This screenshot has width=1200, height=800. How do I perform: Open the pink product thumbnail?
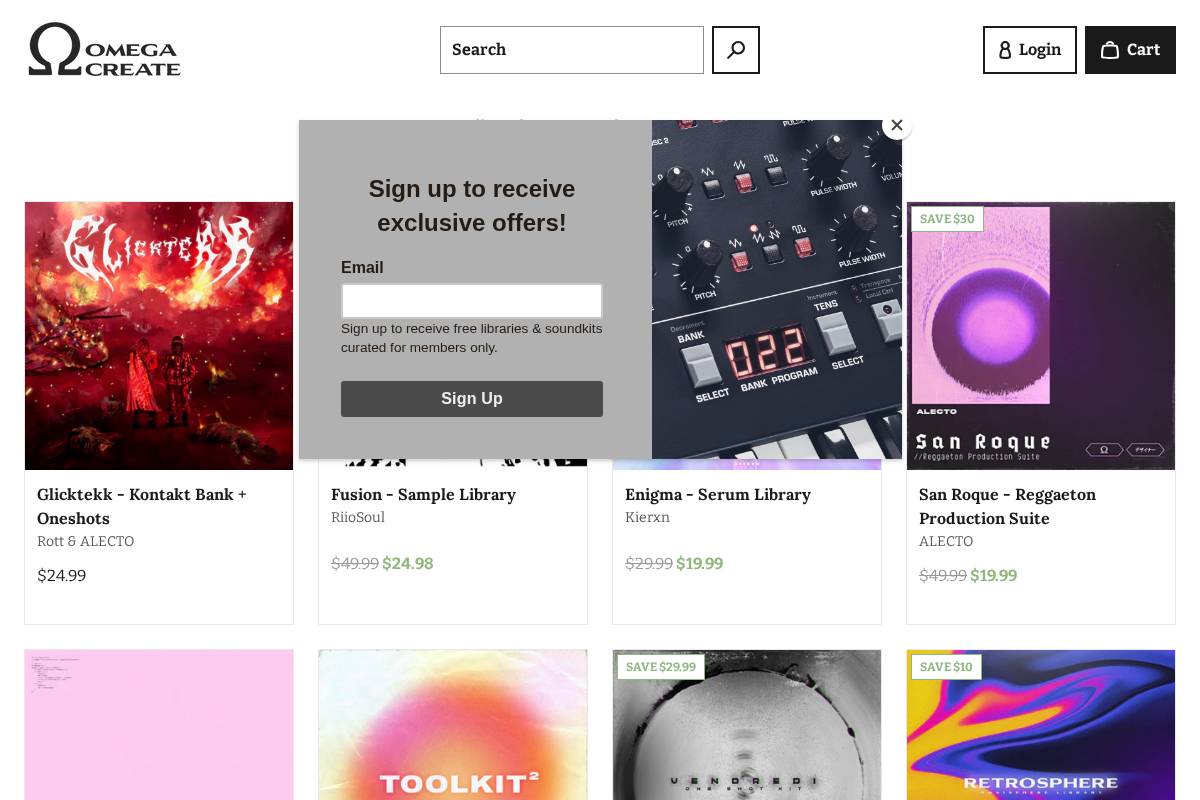point(159,725)
